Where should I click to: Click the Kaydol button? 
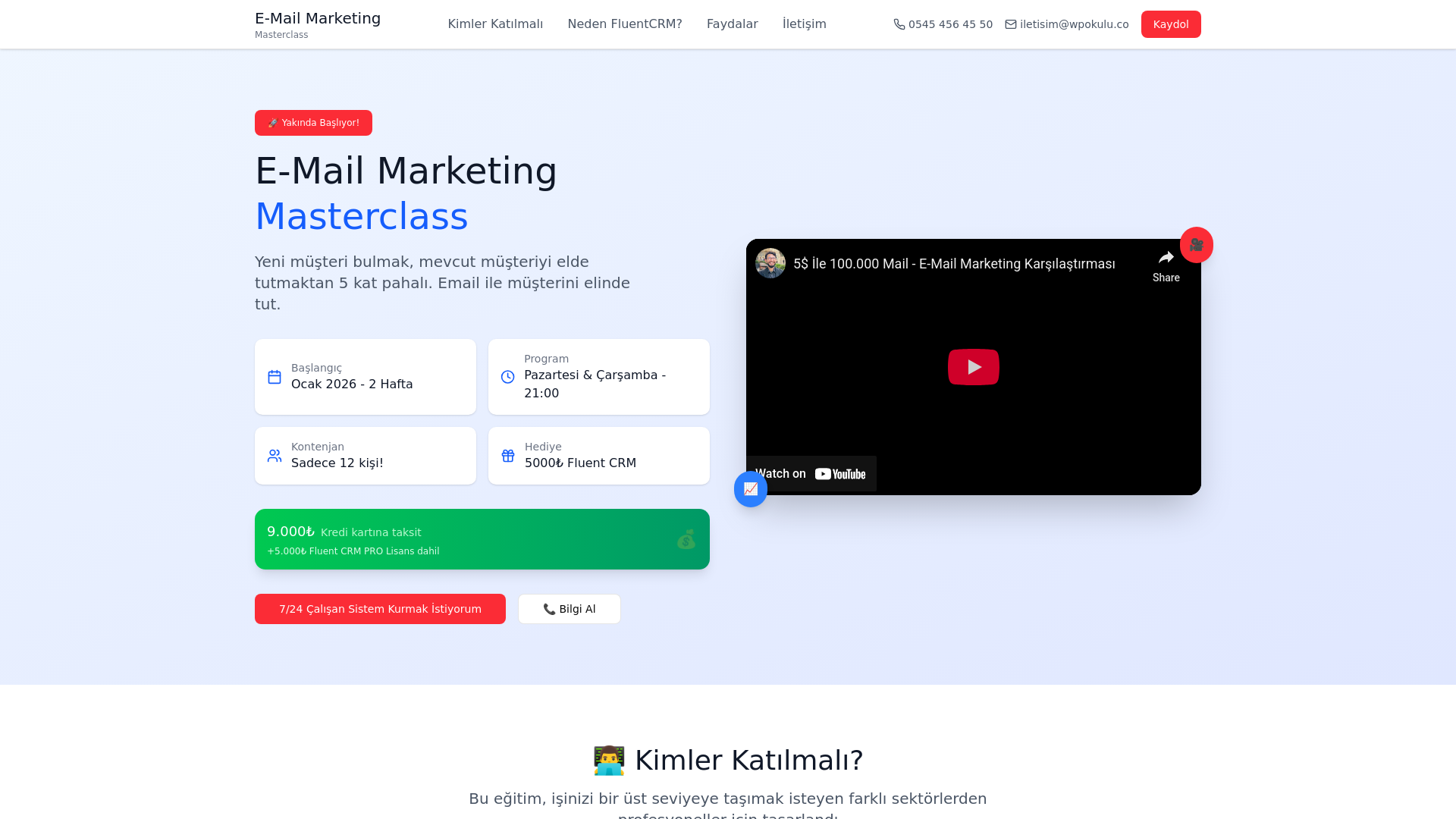point(1171,24)
